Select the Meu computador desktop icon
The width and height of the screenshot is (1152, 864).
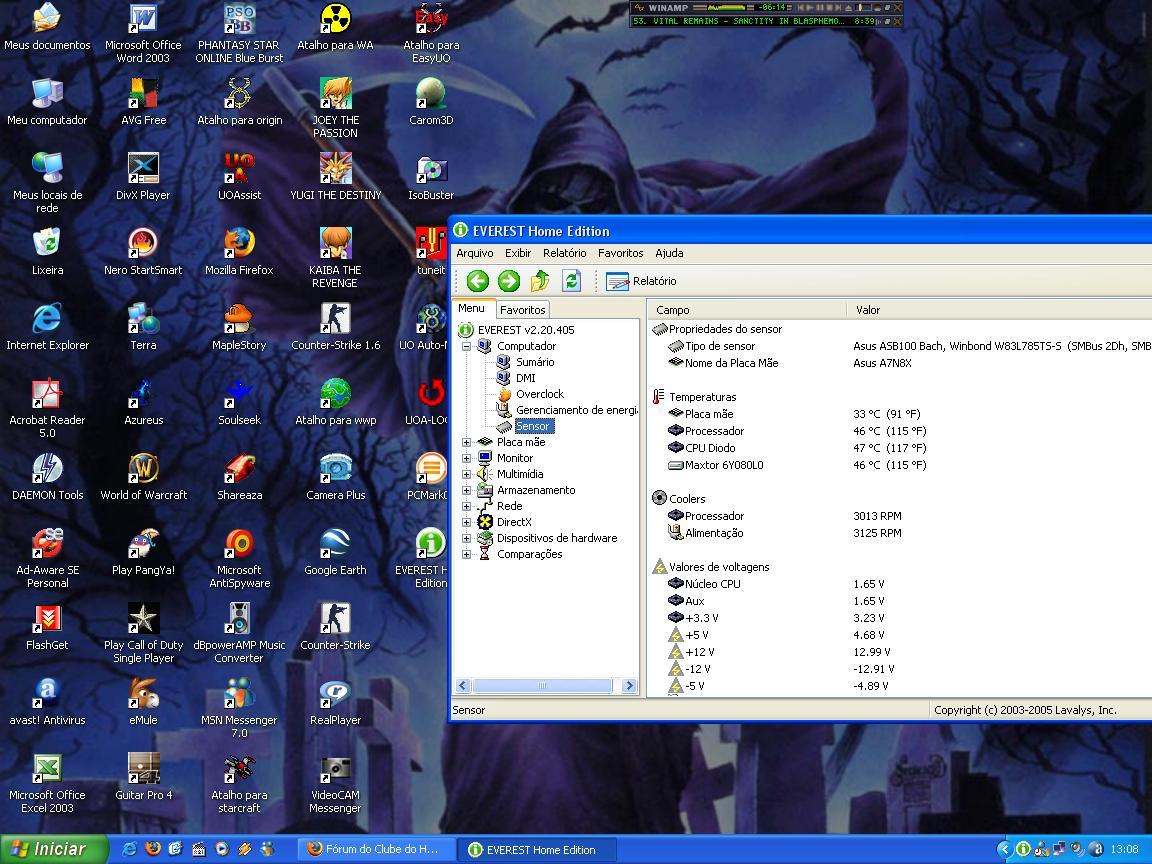click(x=47, y=101)
